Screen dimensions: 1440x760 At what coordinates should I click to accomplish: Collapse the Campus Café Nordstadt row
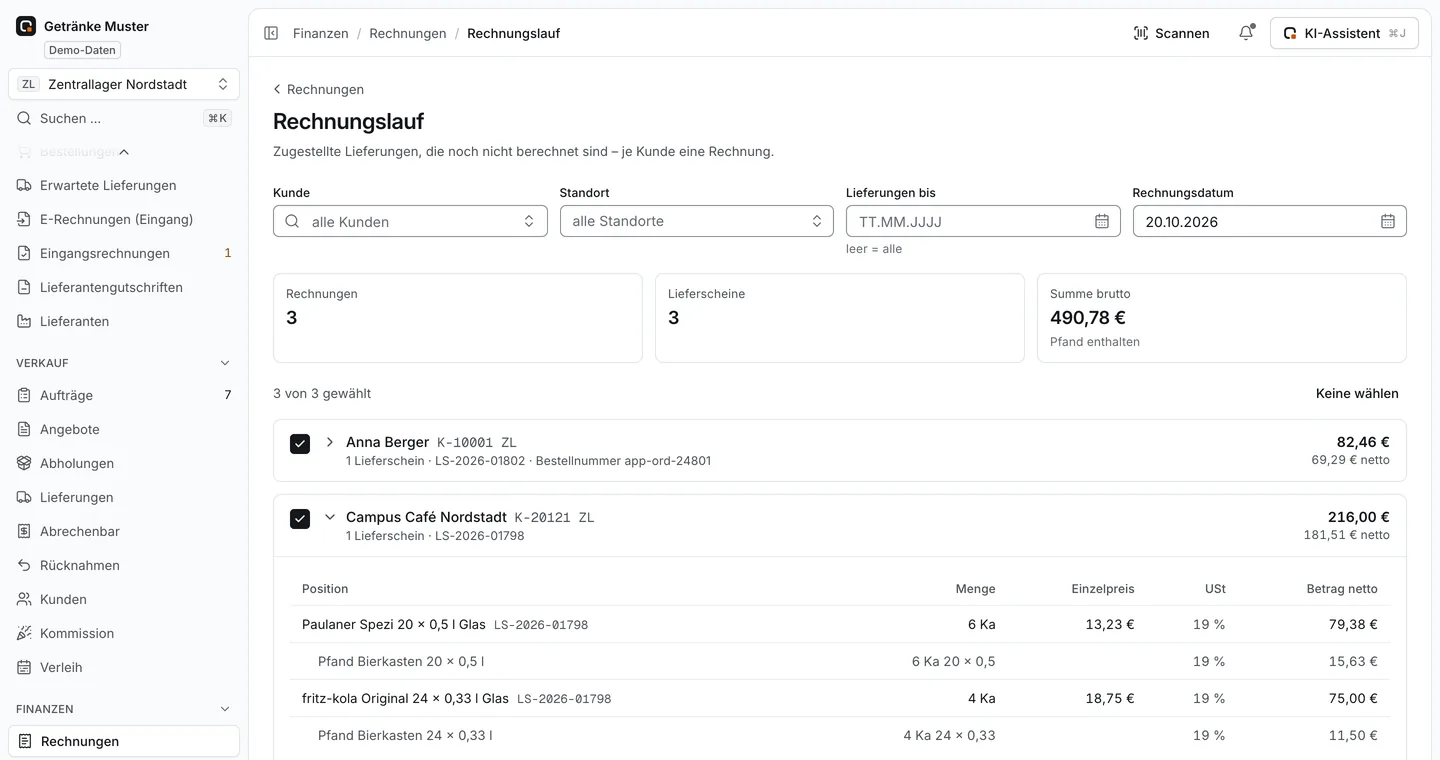[x=330, y=517]
